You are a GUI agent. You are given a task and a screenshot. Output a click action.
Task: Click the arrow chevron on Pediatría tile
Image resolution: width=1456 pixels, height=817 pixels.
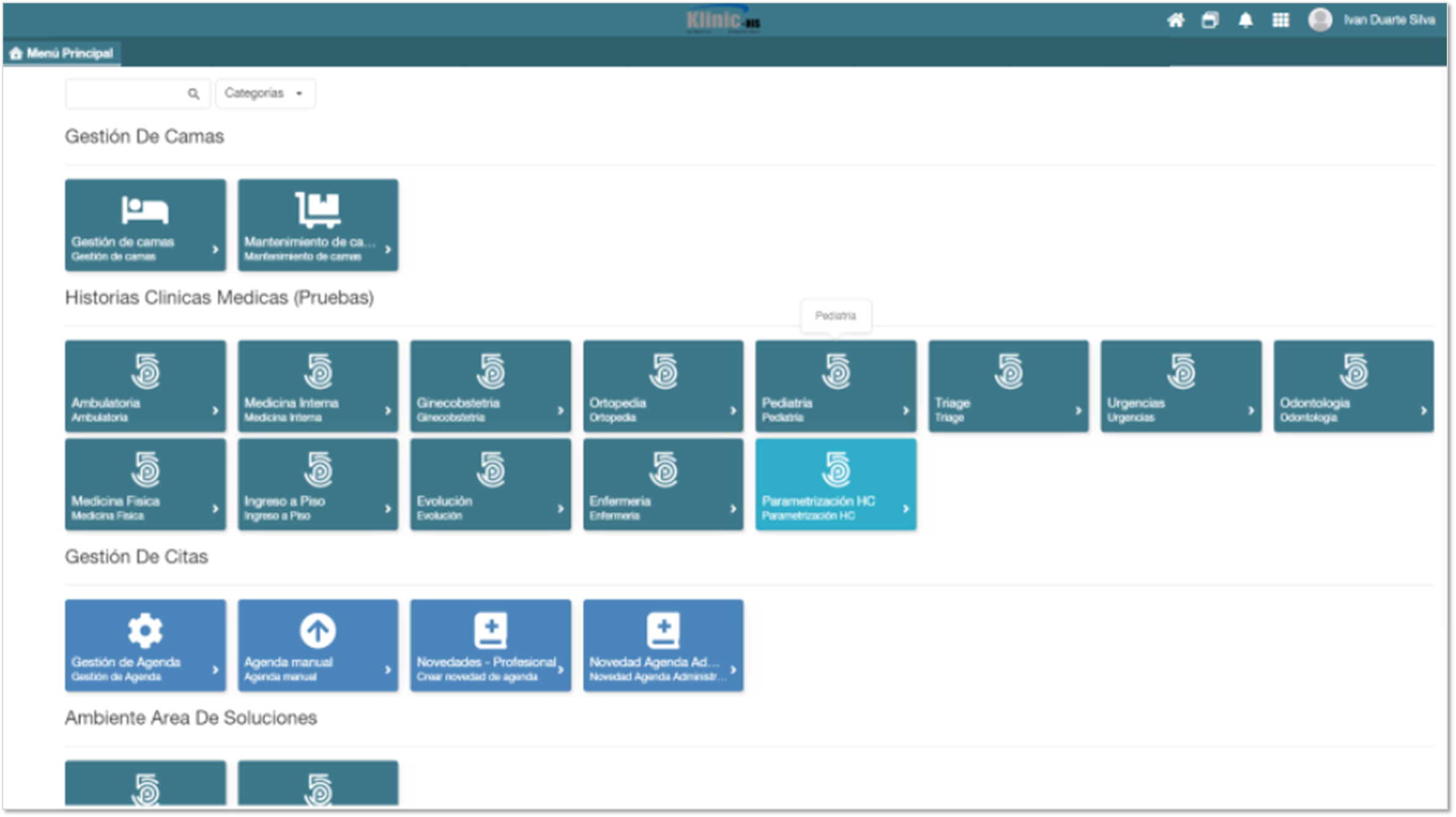(906, 411)
